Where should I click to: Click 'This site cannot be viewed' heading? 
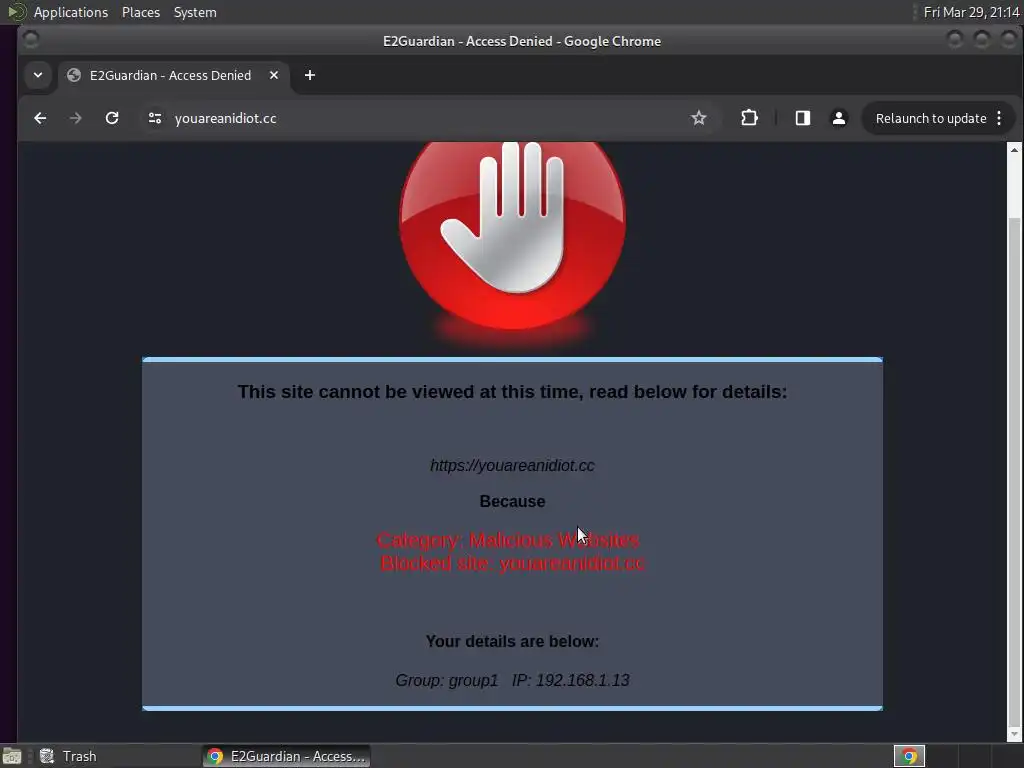coord(512,392)
